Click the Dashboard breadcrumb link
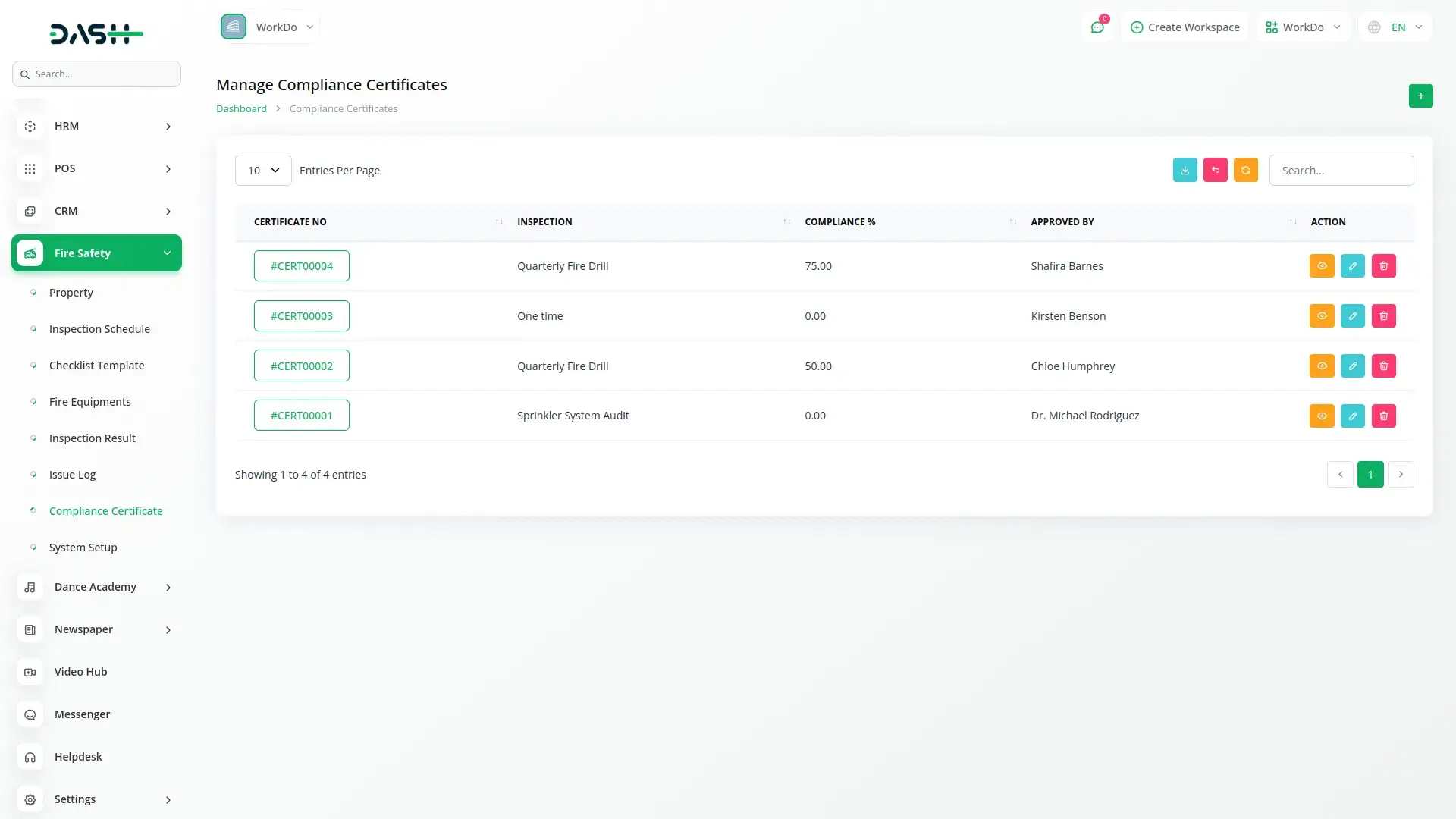Image resolution: width=1456 pixels, height=819 pixels. point(241,108)
